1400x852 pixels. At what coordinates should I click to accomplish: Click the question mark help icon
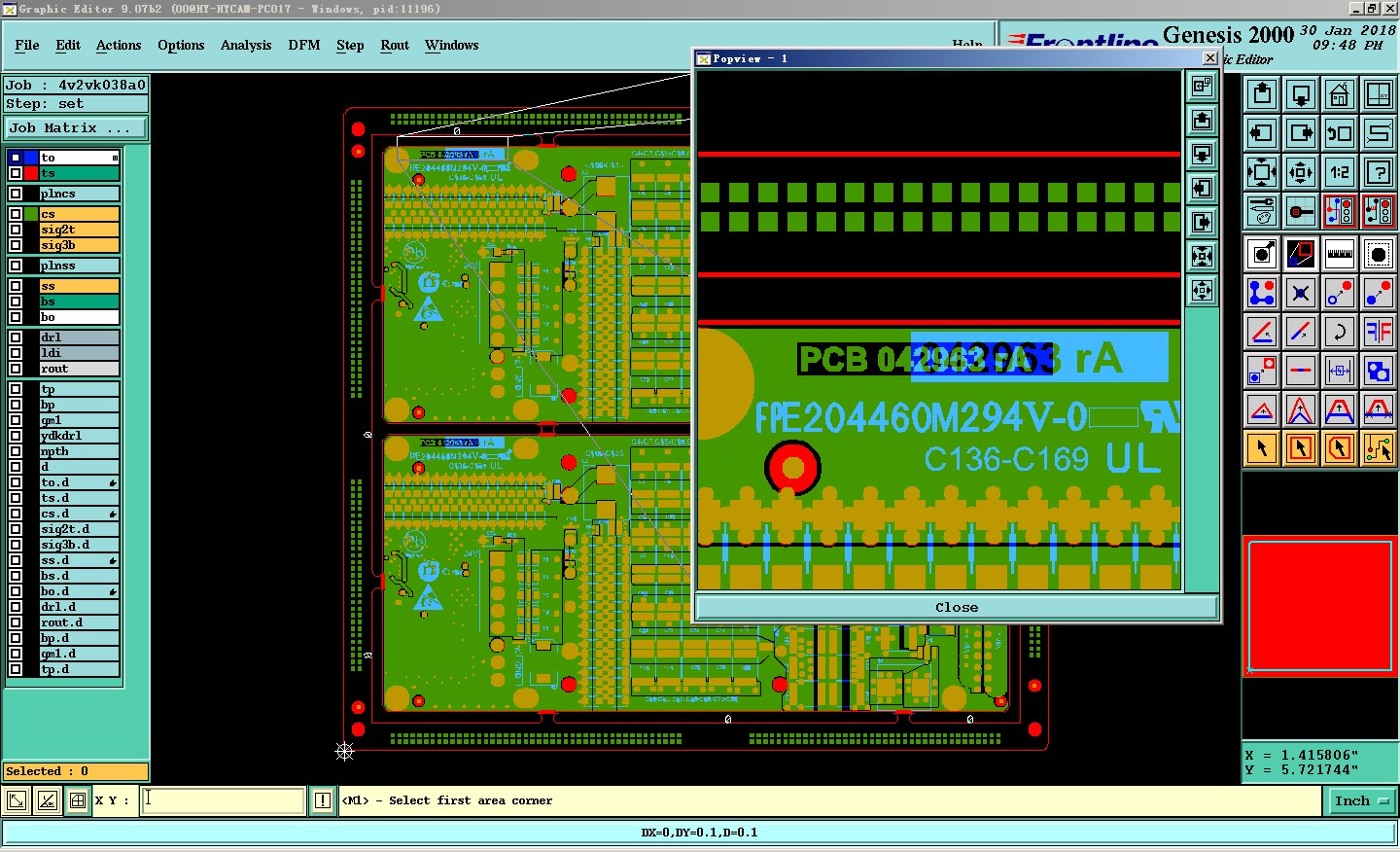click(1379, 172)
